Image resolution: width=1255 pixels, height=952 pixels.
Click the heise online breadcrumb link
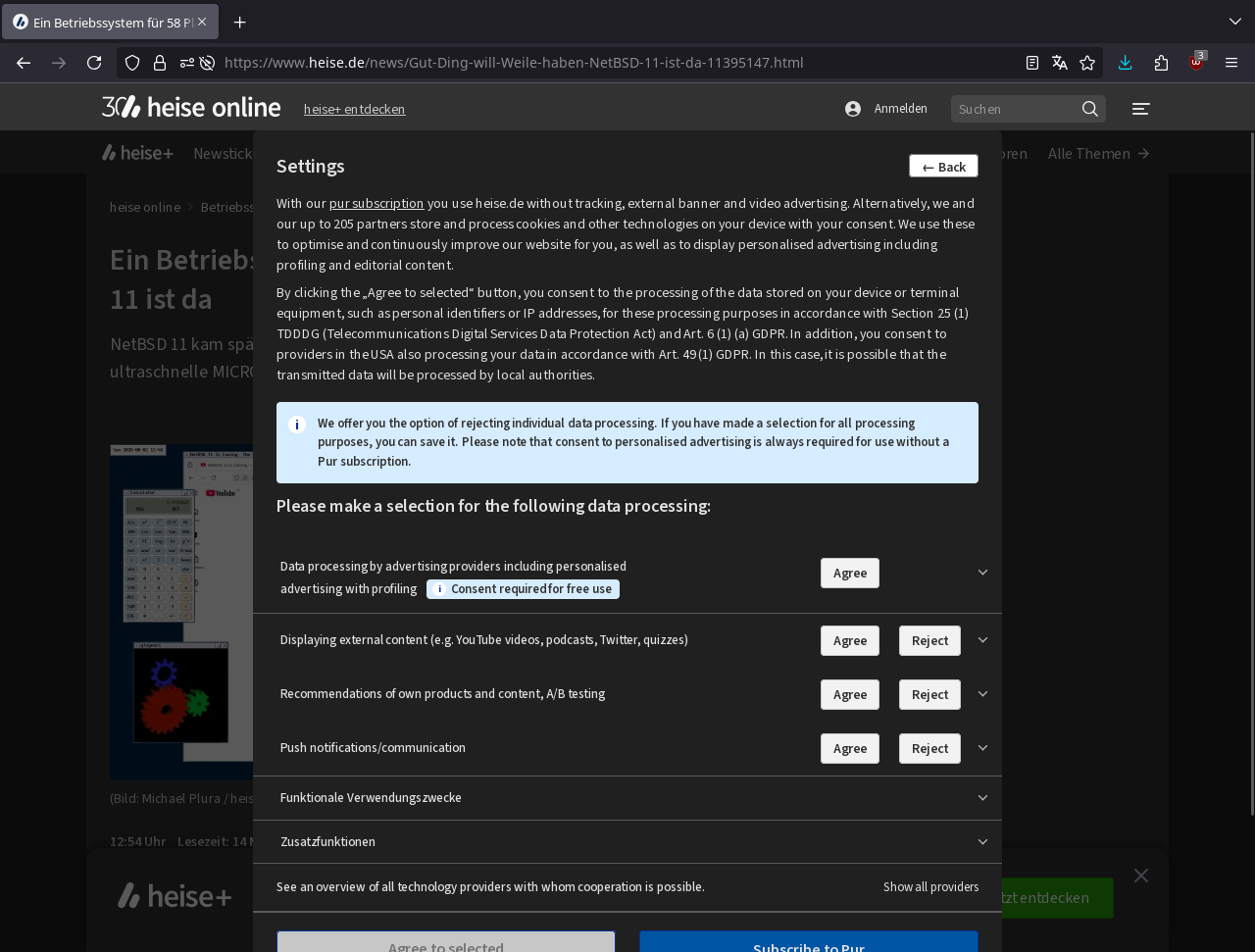(x=145, y=207)
